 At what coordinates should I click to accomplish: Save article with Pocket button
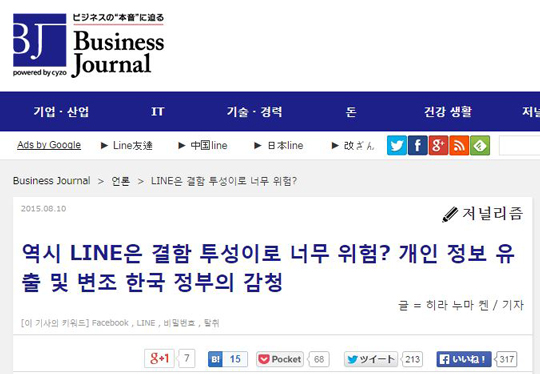280,359
